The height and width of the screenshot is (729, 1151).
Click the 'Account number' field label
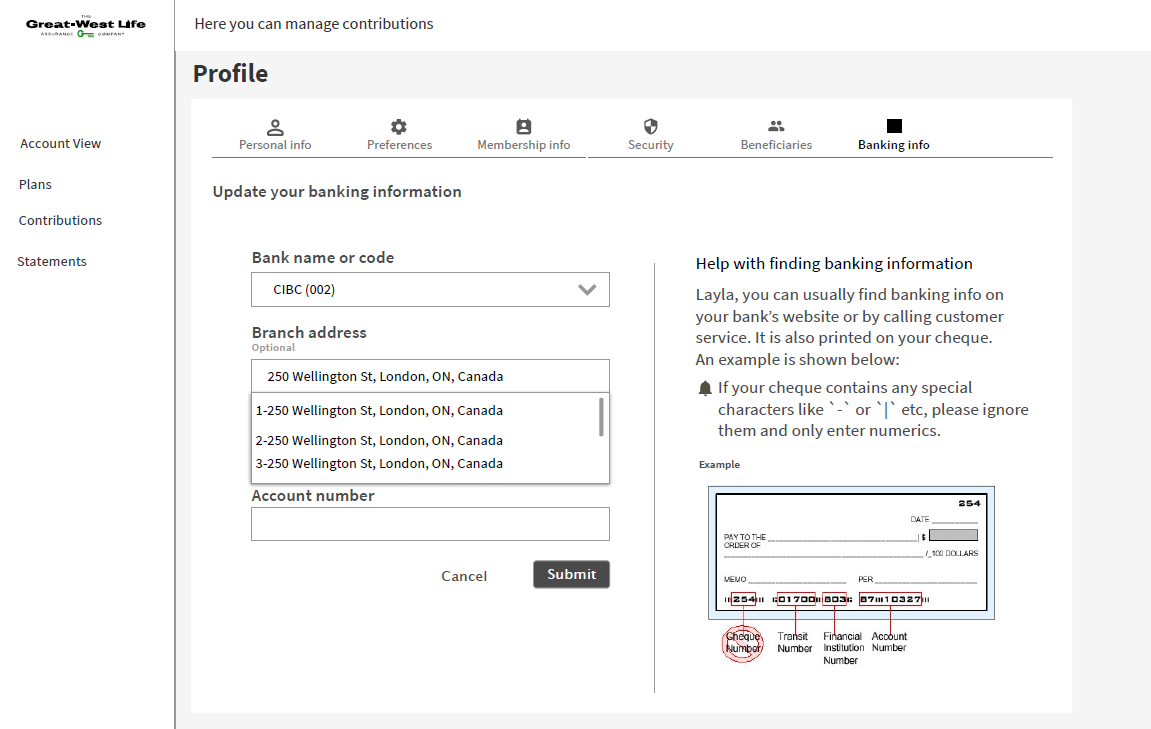click(313, 496)
